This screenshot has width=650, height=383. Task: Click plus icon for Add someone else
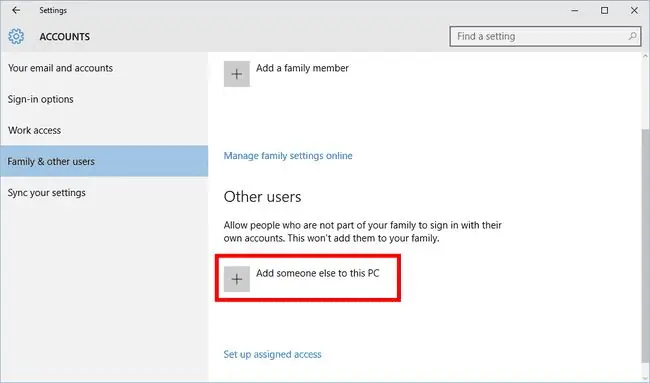pos(237,279)
